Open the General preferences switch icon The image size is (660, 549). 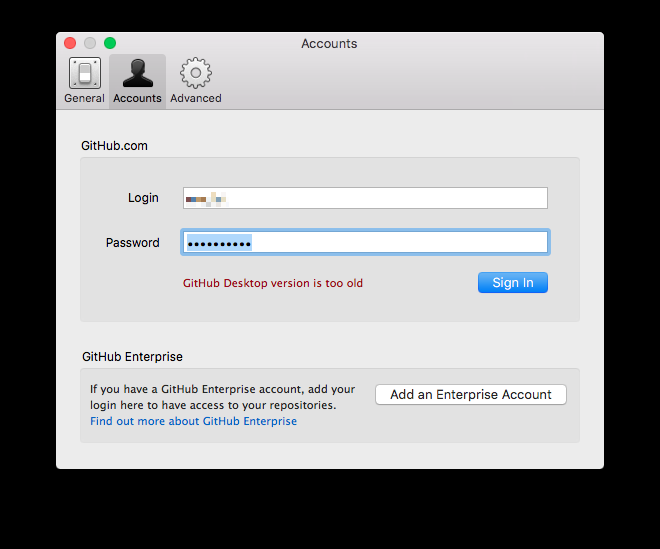coord(85,73)
